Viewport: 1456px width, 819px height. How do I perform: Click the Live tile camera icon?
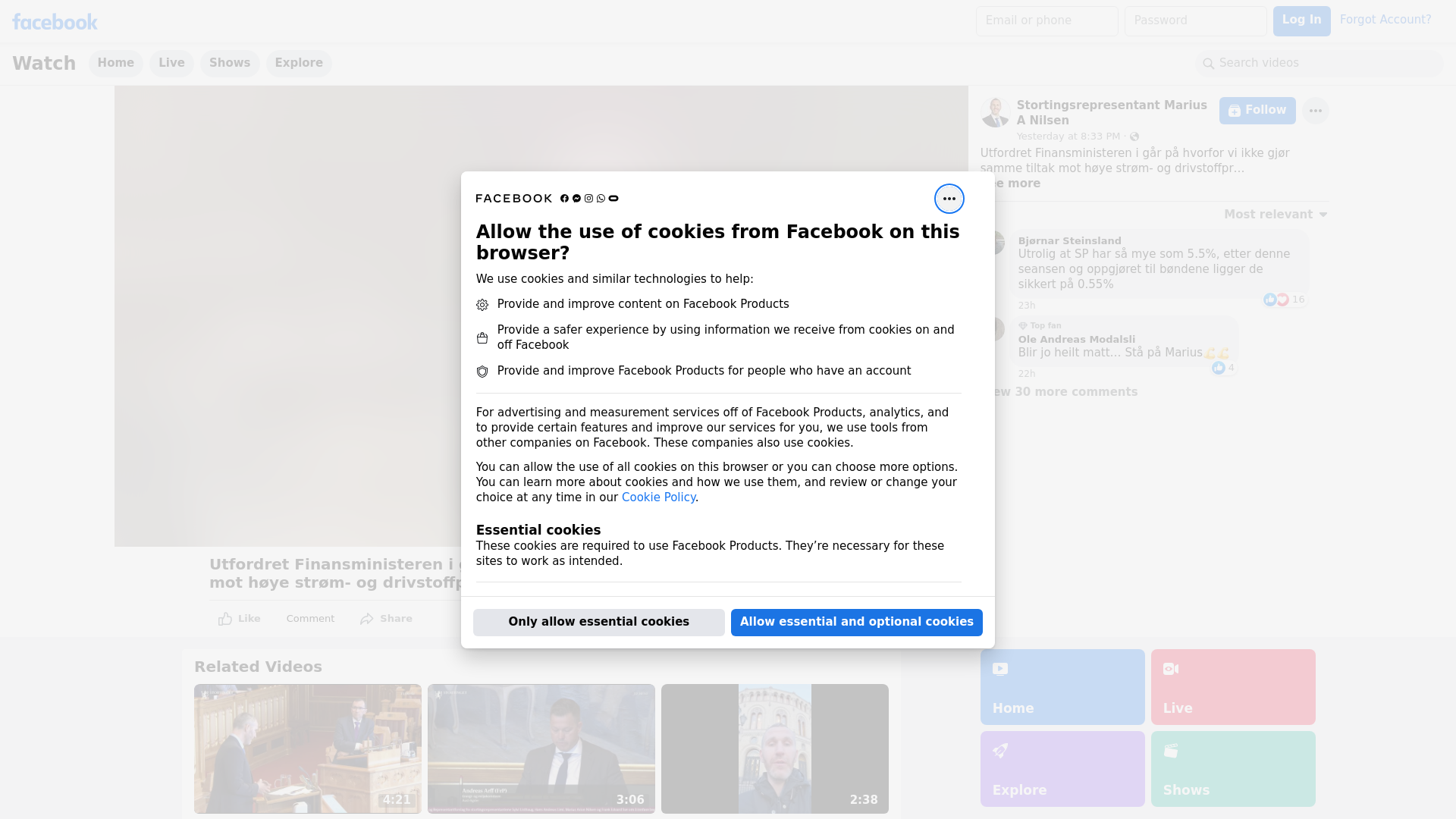(1171, 669)
